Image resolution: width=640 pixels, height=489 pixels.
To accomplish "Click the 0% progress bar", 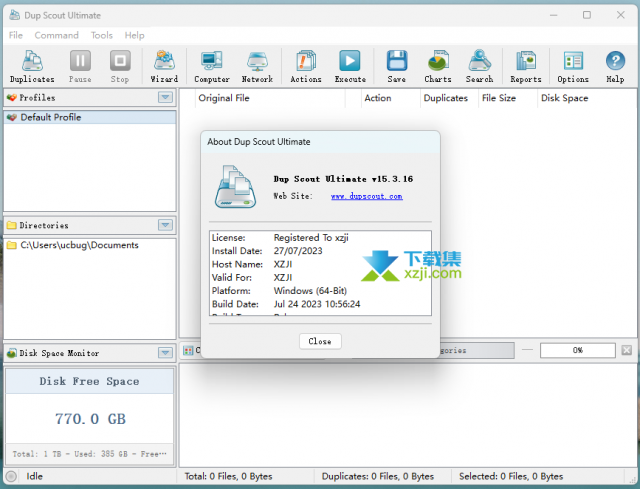I will click(578, 350).
